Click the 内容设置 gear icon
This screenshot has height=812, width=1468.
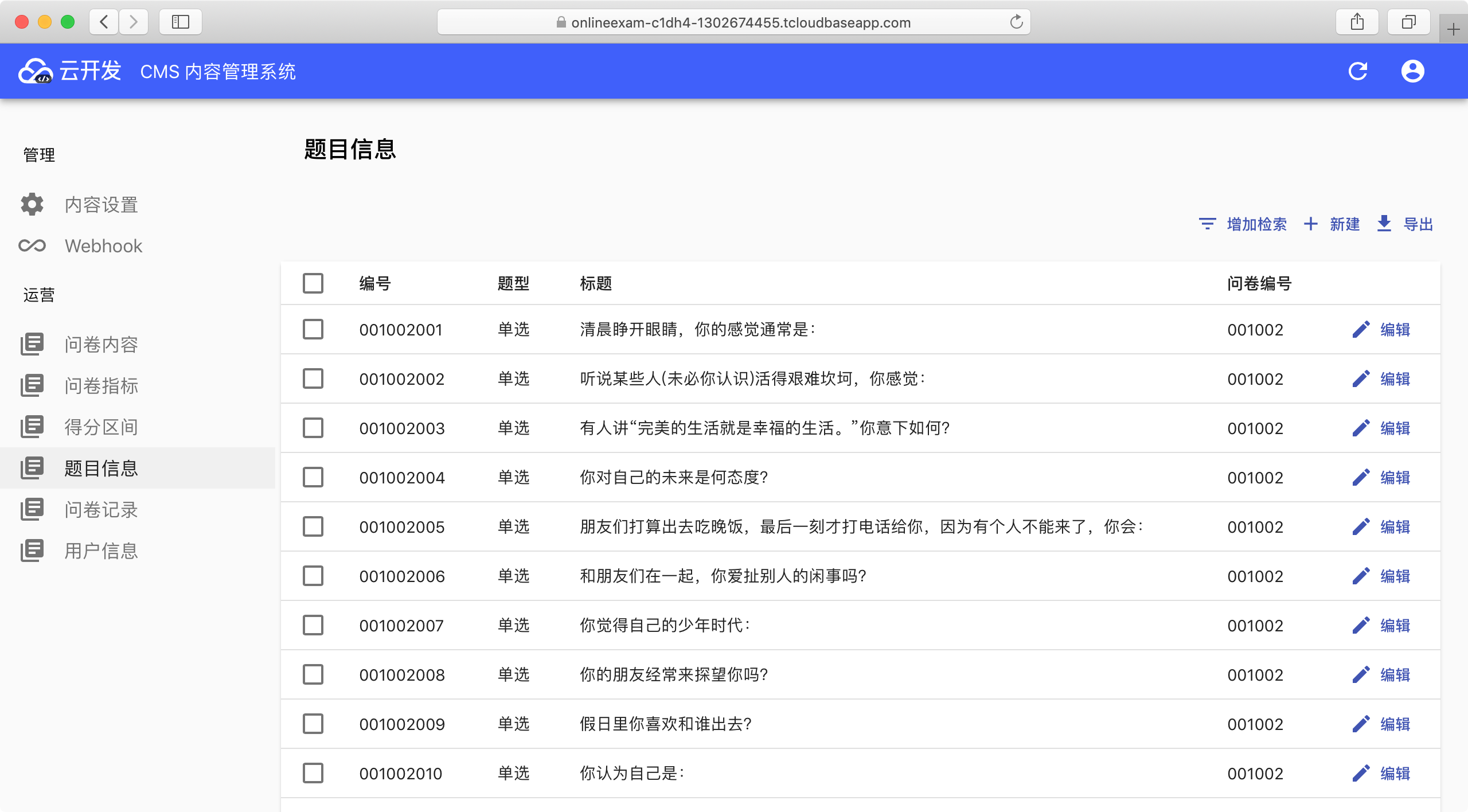point(32,205)
